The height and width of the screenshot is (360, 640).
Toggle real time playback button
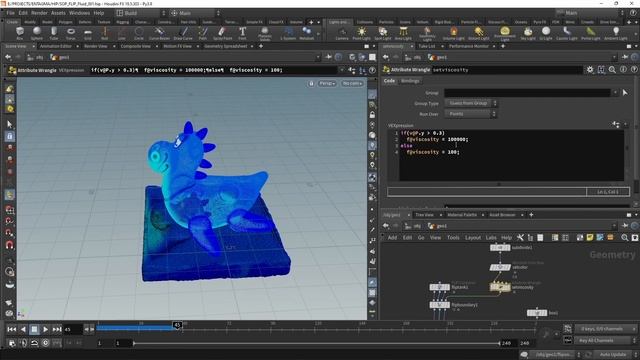[x=45, y=343]
